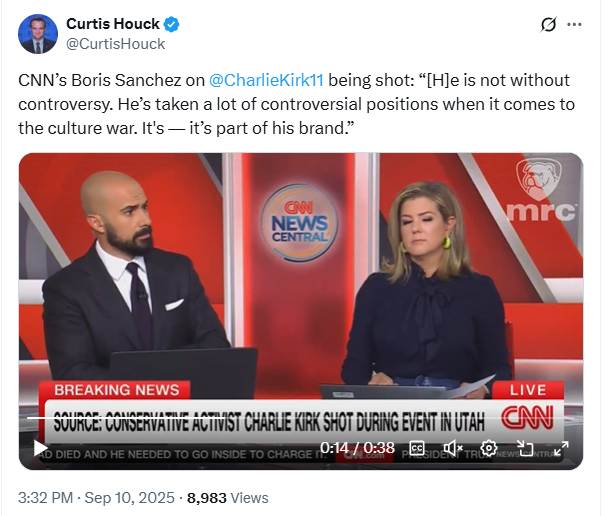Open video settings gear menu

[x=489, y=448]
